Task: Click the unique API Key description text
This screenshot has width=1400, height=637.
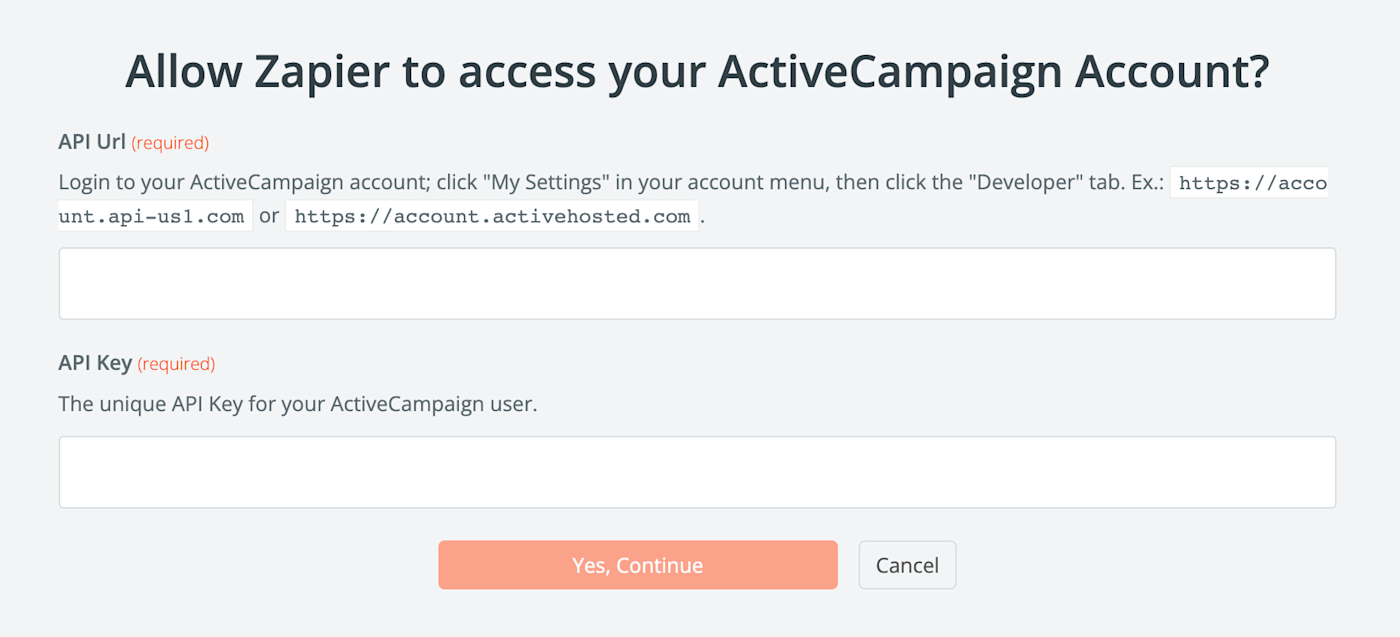Action: click(298, 405)
